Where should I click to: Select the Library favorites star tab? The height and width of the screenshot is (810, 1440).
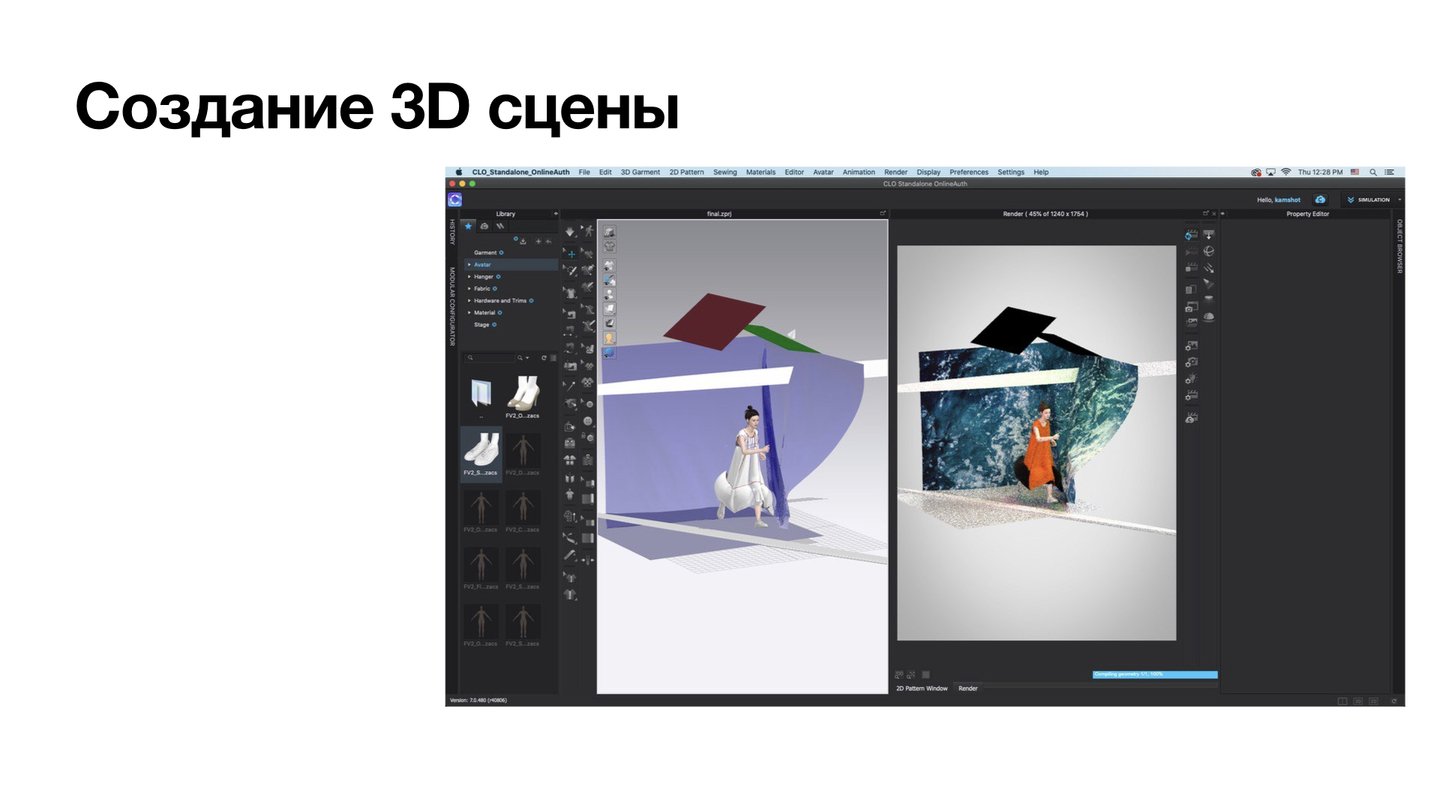point(468,226)
